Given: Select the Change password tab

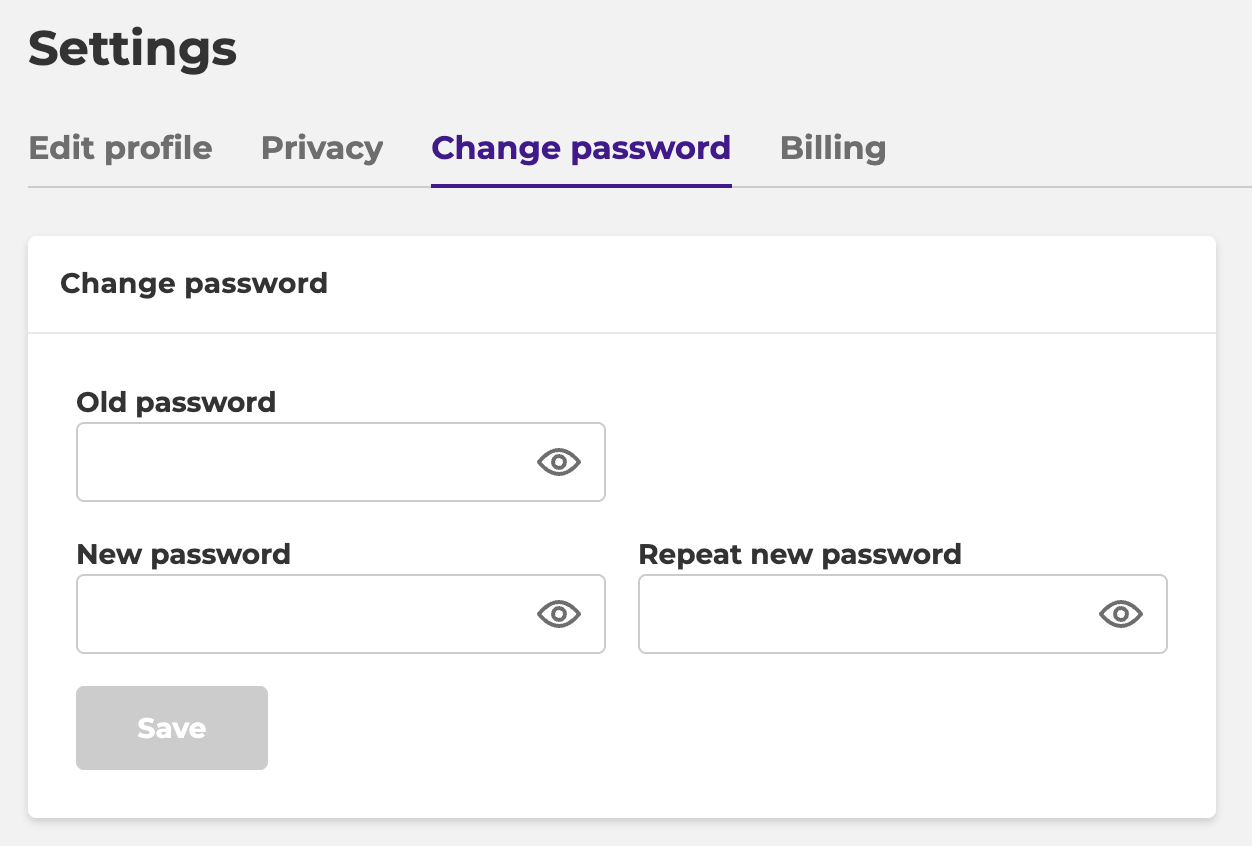Looking at the screenshot, I should point(581,148).
